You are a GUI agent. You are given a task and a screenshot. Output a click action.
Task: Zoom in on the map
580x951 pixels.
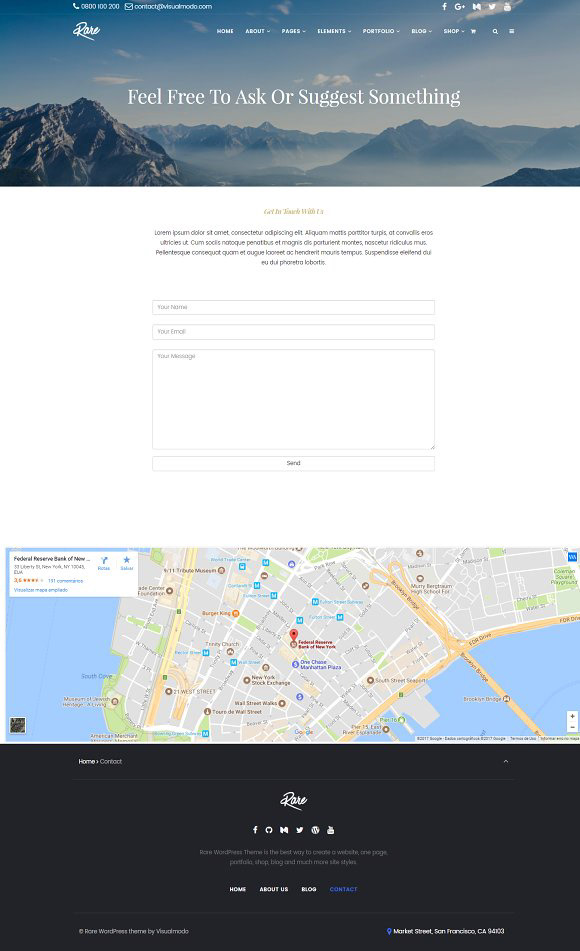tap(572, 716)
